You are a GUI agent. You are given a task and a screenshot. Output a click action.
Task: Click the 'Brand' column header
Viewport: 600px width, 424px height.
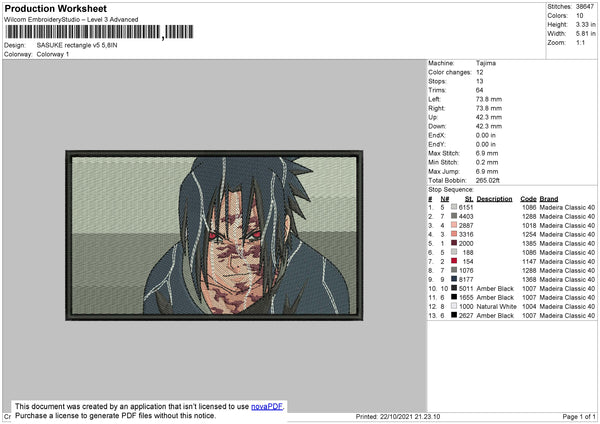(x=549, y=199)
